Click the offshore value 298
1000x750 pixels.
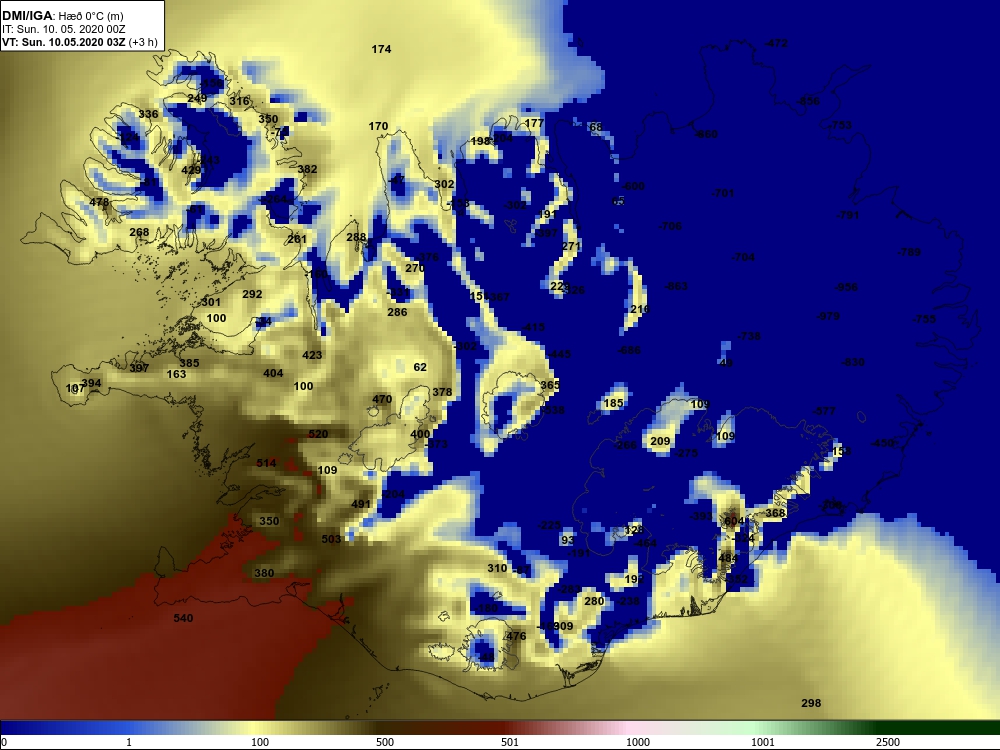pyautogui.click(x=811, y=703)
